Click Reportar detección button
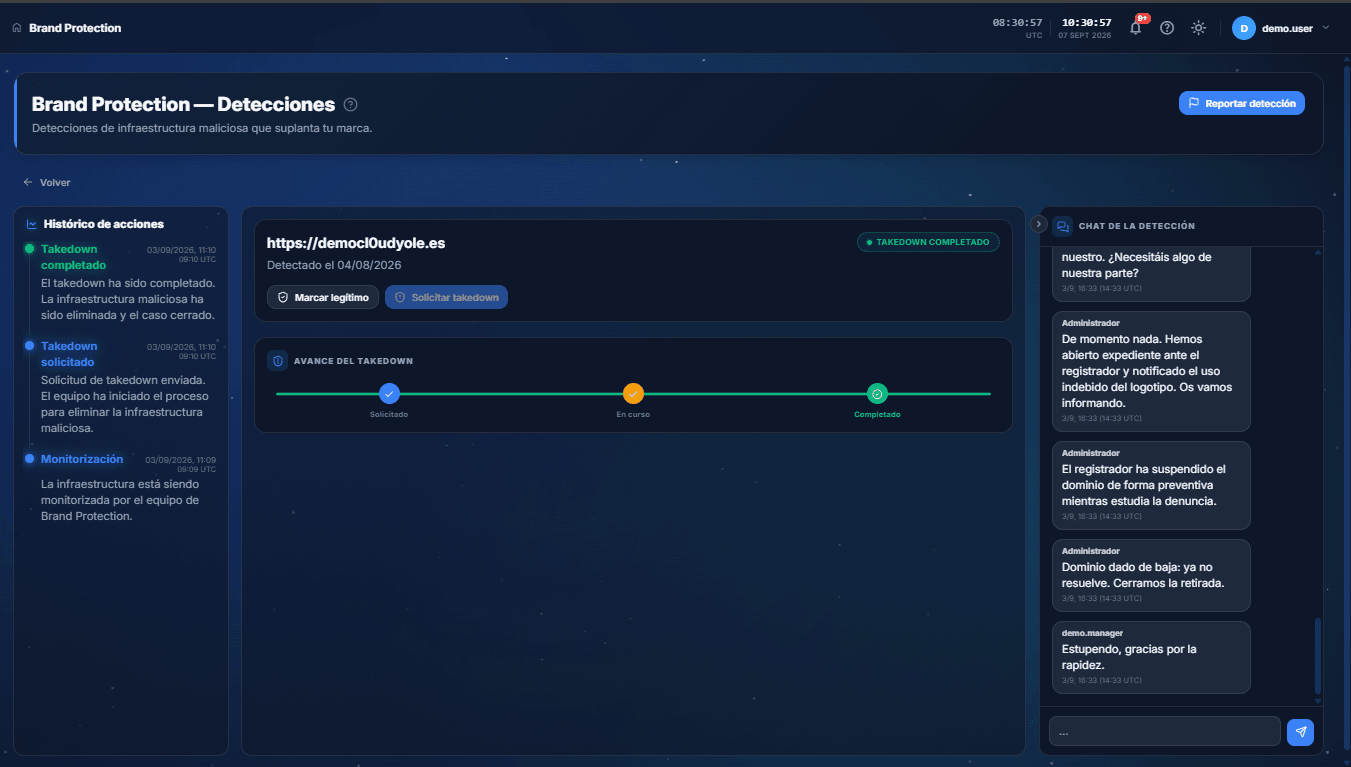 click(1241, 103)
